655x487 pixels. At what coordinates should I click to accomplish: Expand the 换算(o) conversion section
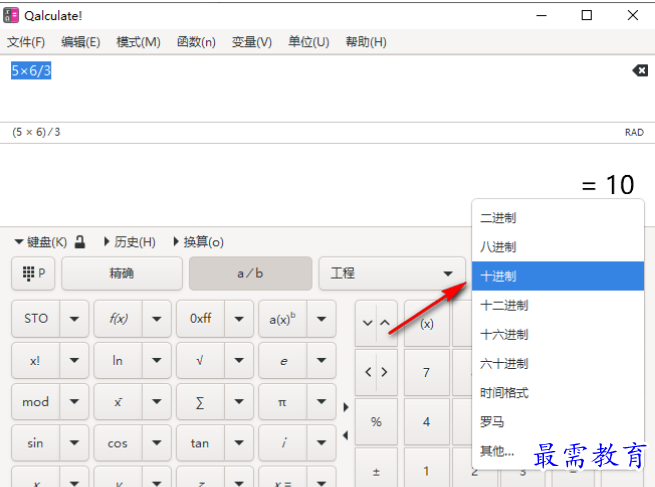(199, 242)
